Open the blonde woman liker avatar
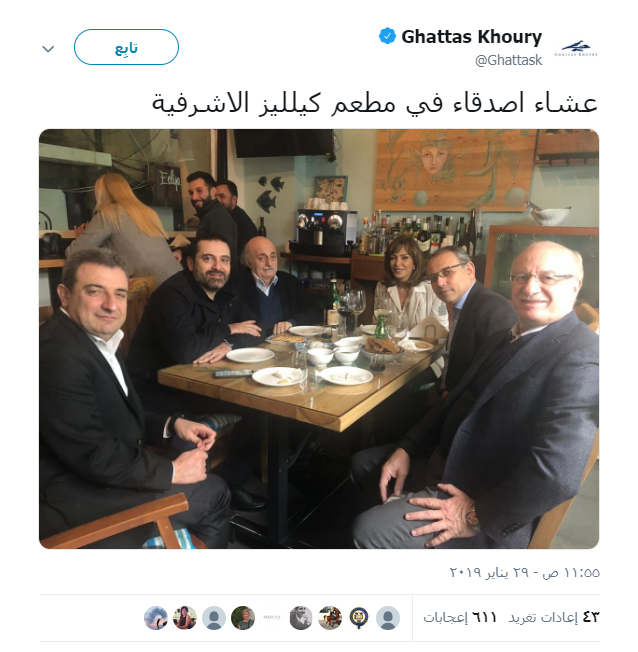Viewport: 638px width, 652px height. click(x=243, y=617)
